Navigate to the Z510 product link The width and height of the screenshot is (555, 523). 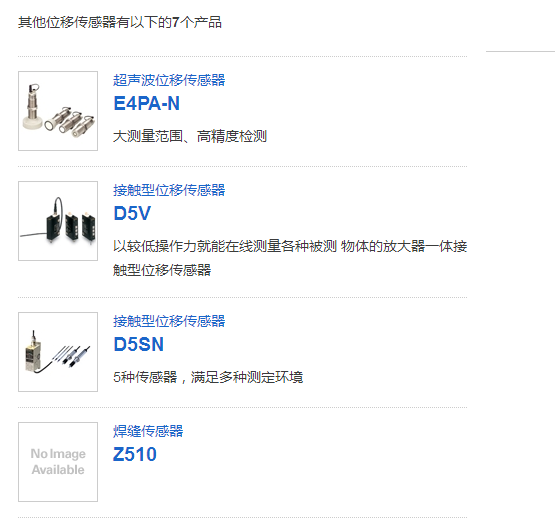coord(135,454)
